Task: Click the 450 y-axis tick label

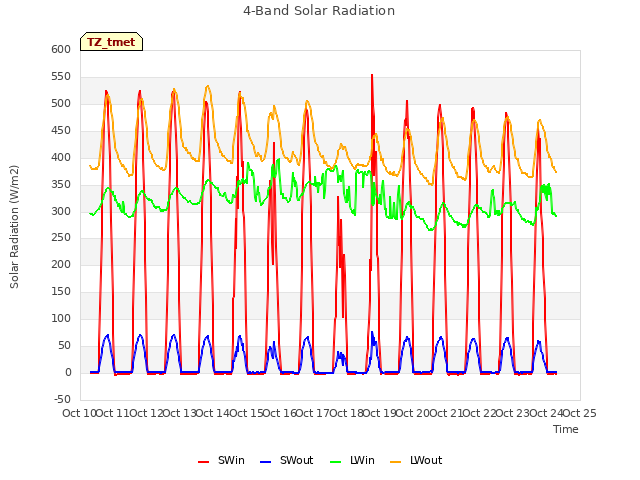Action: click(x=61, y=130)
